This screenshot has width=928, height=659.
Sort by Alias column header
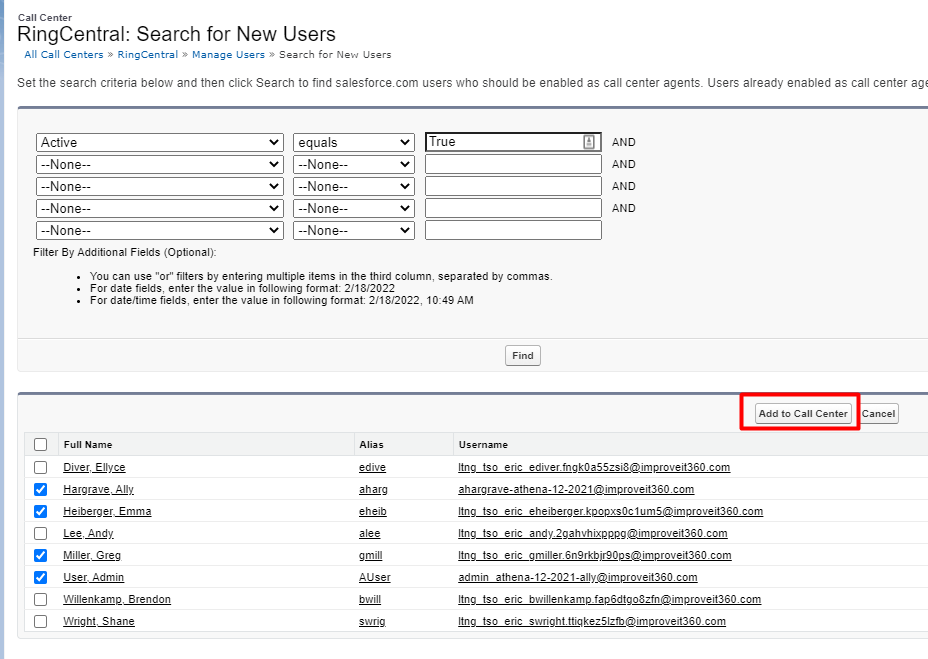pos(371,445)
